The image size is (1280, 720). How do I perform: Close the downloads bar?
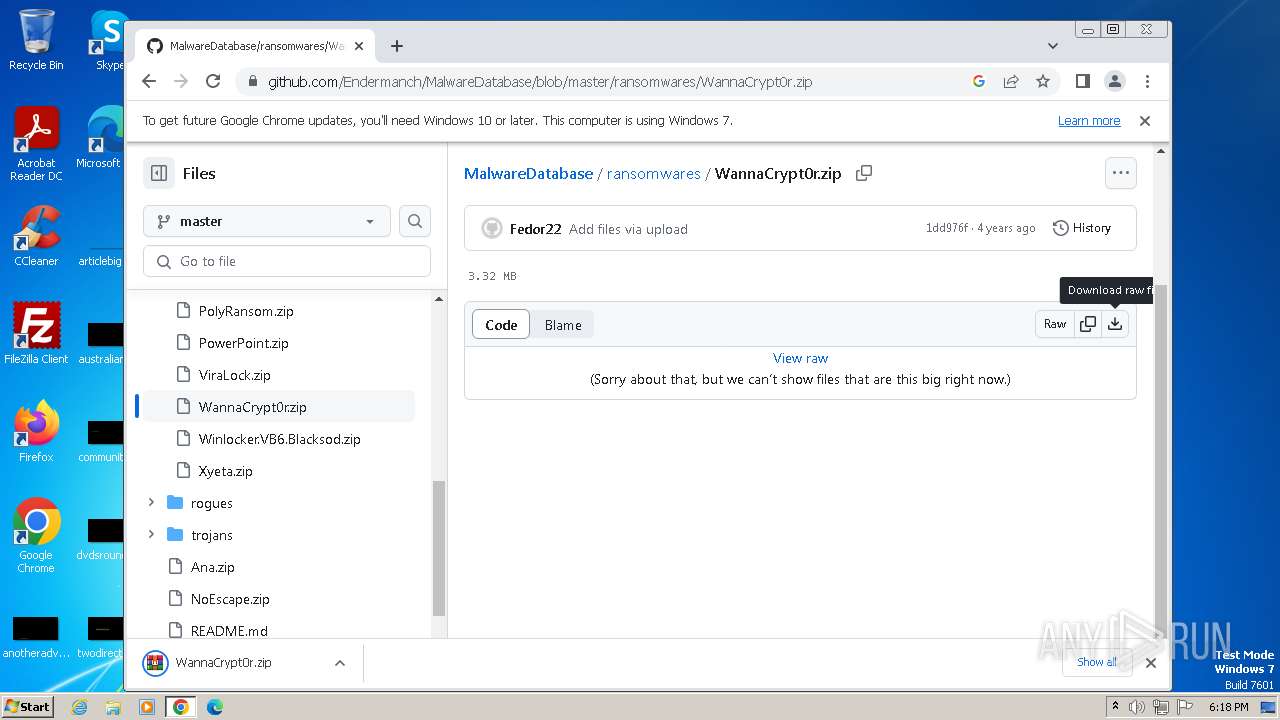click(x=1151, y=663)
